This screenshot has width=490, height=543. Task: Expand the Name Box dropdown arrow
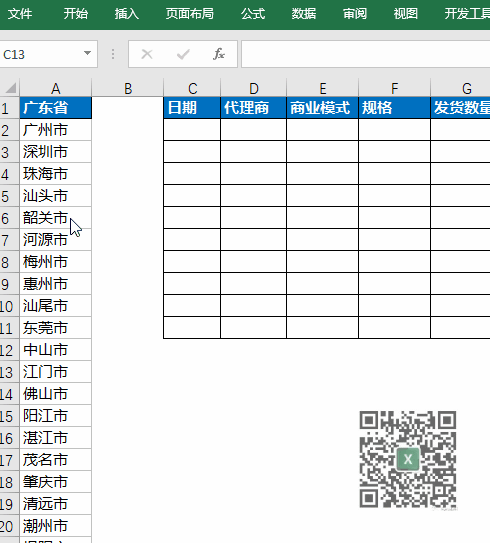tap(87, 53)
